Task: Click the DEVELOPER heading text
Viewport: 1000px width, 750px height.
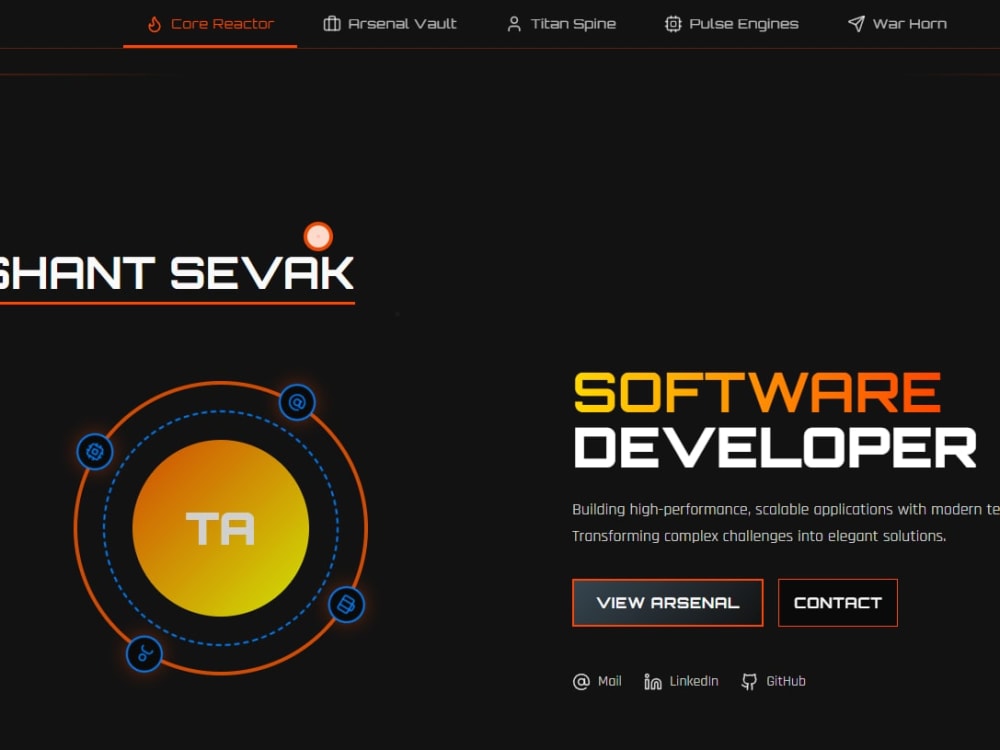Action: [775, 448]
